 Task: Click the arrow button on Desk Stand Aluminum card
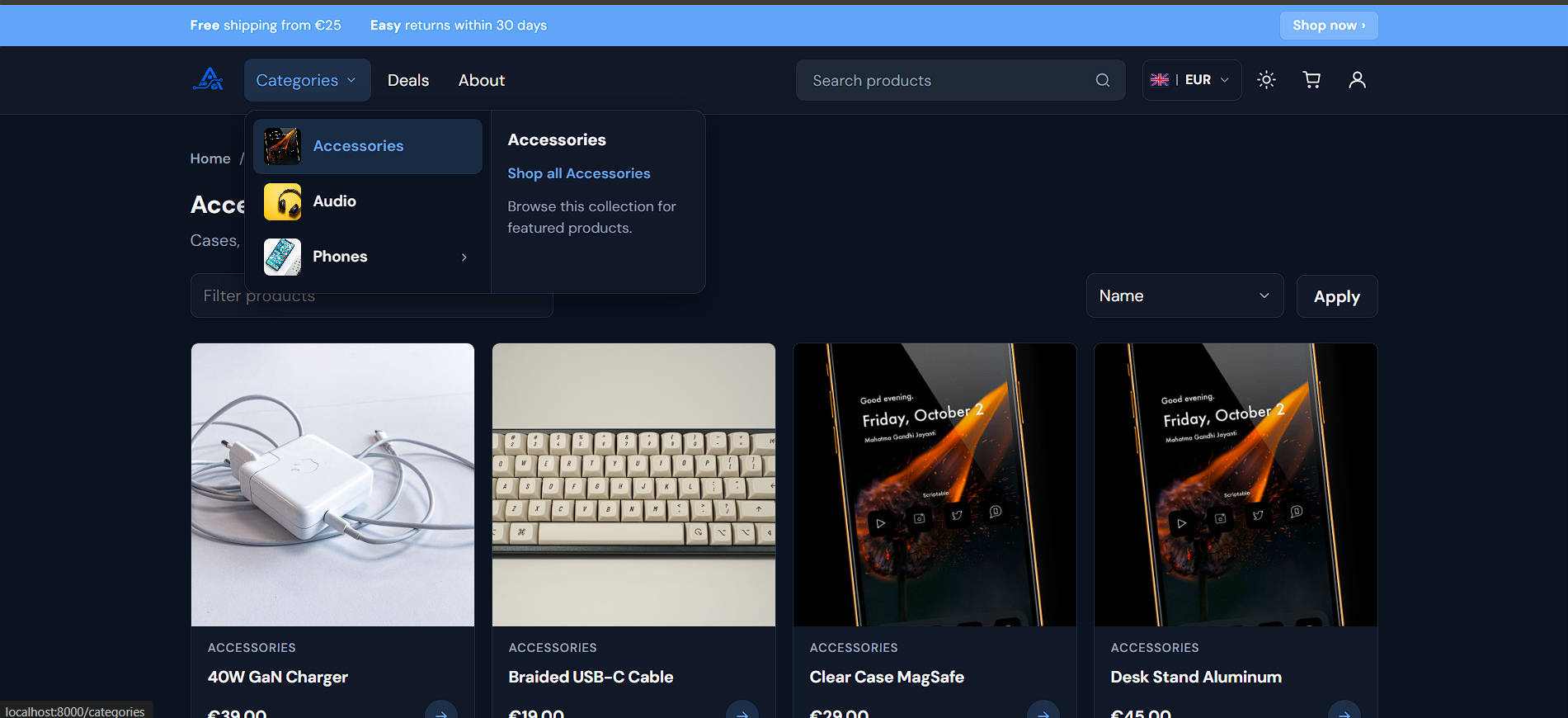tap(1344, 711)
